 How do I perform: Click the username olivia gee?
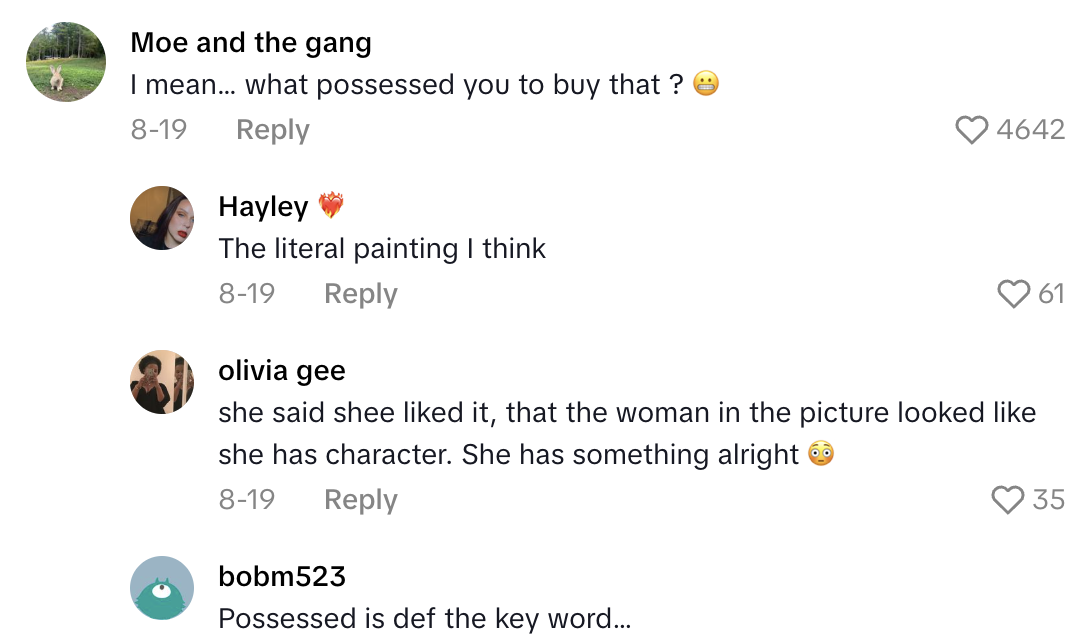(x=281, y=370)
